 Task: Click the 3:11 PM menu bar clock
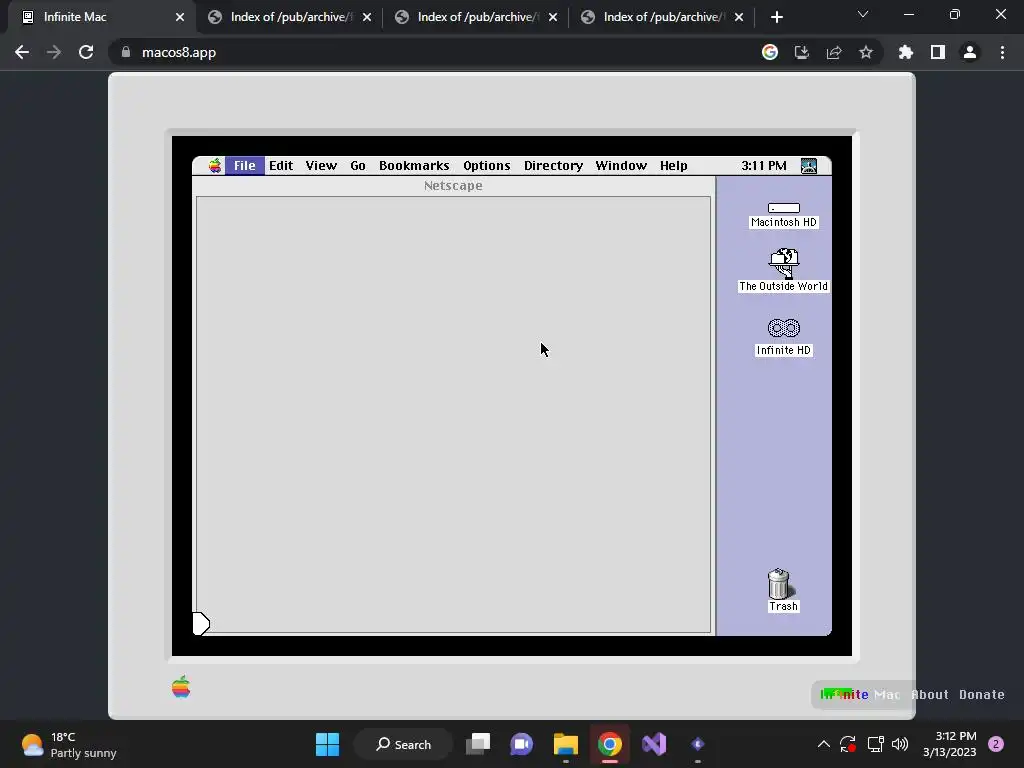tap(763, 166)
